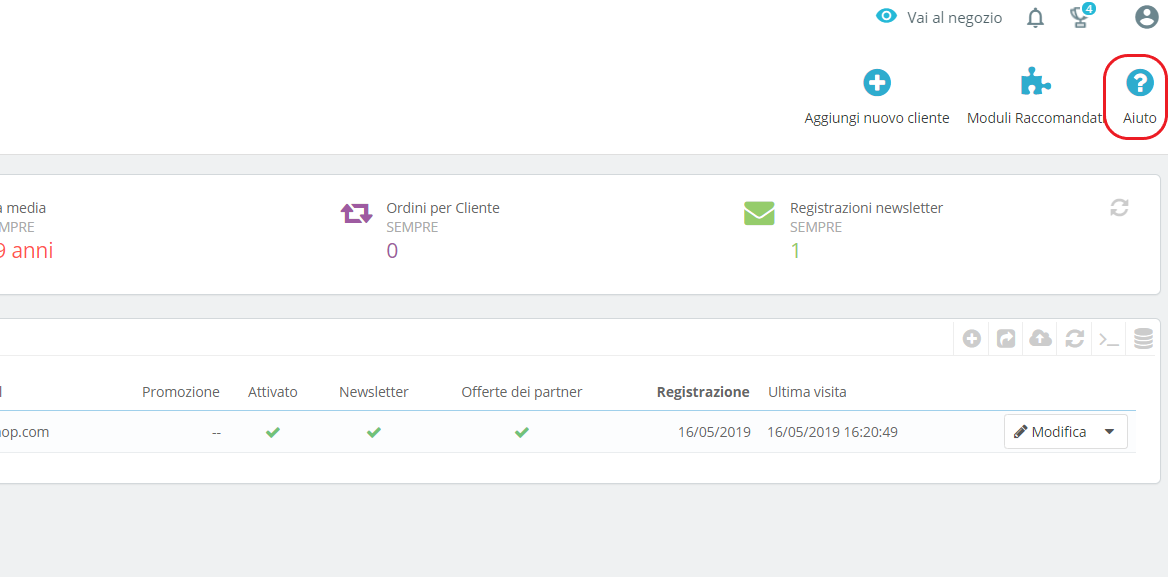
Task: Add a new customer using the plus icon
Action: click(x=876, y=83)
